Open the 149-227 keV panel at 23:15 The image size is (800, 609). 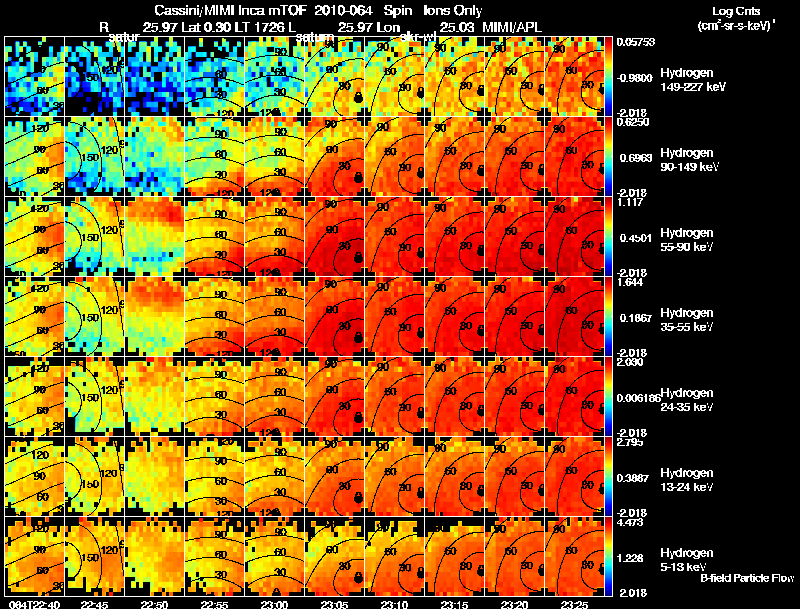[x=455, y=76]
